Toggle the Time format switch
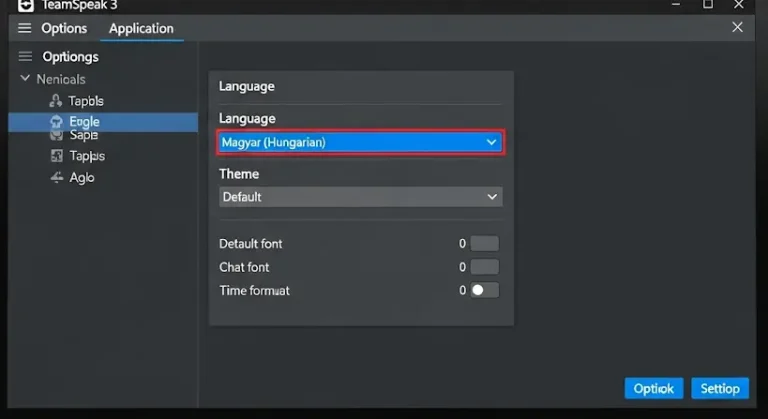The height and width of the screenshot is (419, 768). 484,290
